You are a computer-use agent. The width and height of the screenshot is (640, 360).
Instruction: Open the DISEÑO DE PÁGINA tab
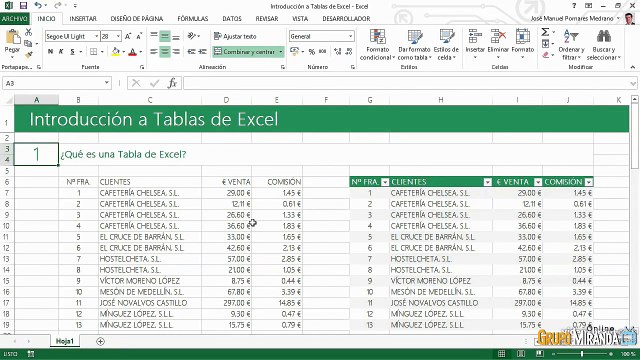click(137, 19)
